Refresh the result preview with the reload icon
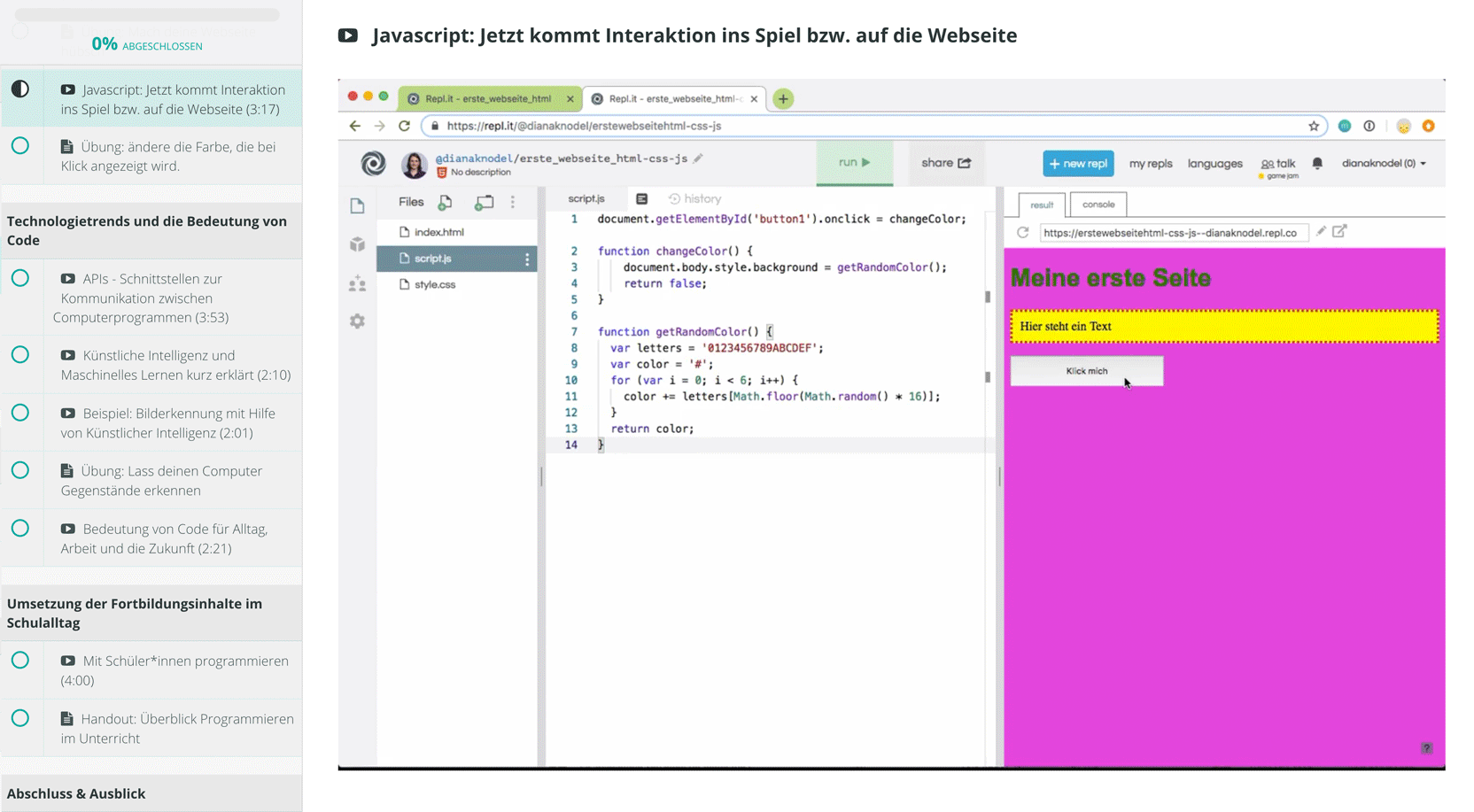 pos(1023,231)
